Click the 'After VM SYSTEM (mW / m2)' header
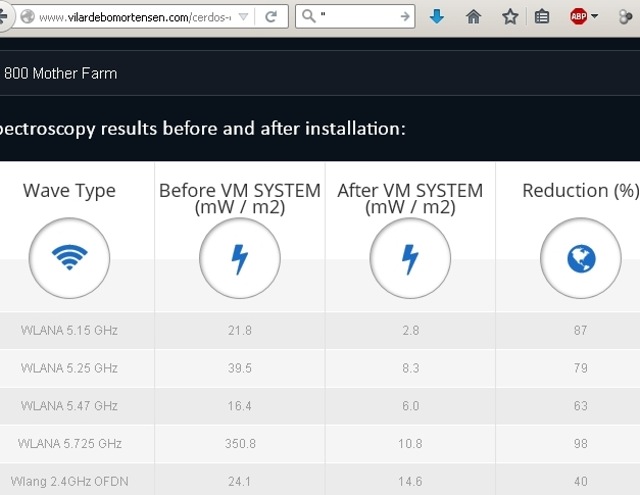The width and height of the screenshot is (640, 495). click(410, 199)
